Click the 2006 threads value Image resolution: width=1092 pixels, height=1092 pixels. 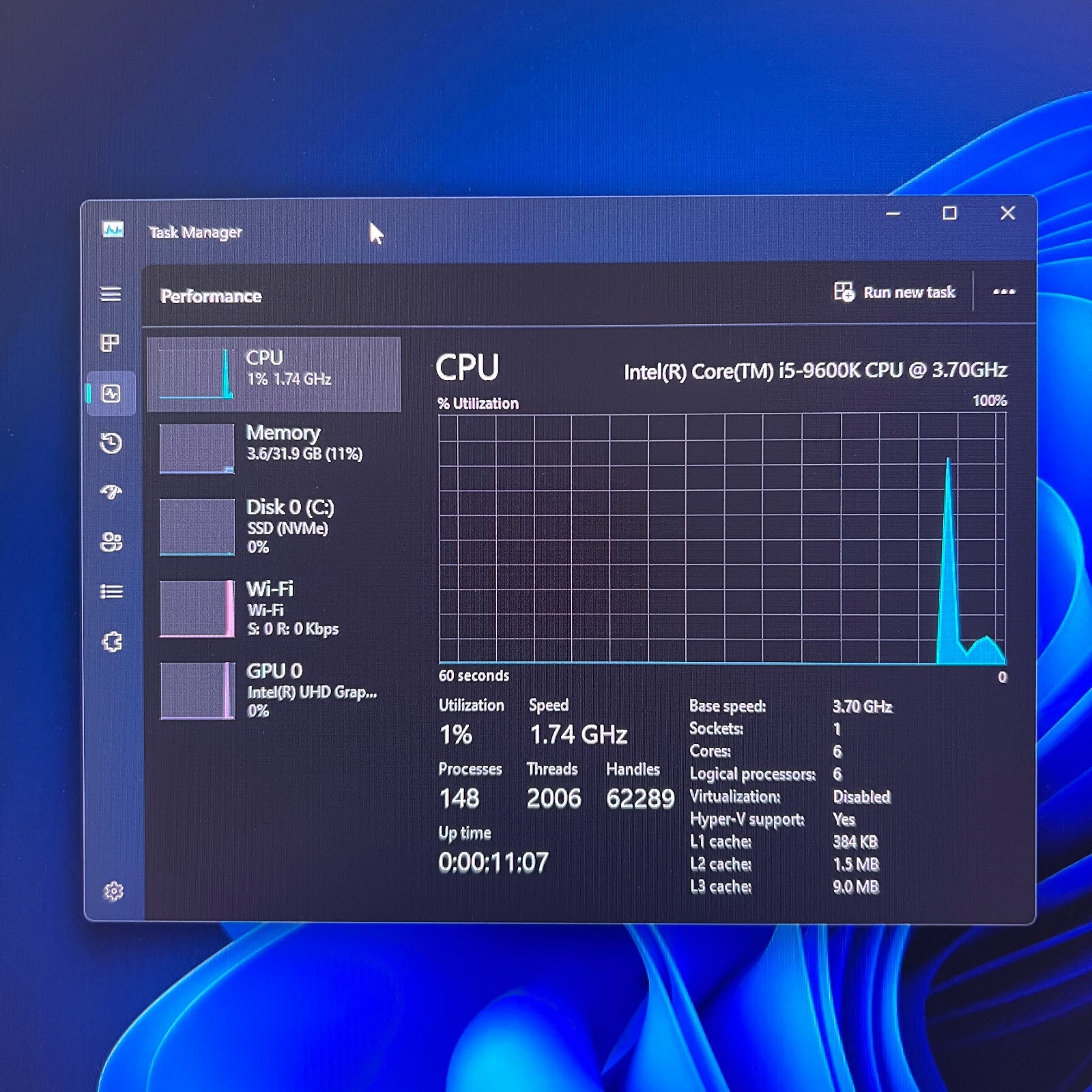[554, 799]
